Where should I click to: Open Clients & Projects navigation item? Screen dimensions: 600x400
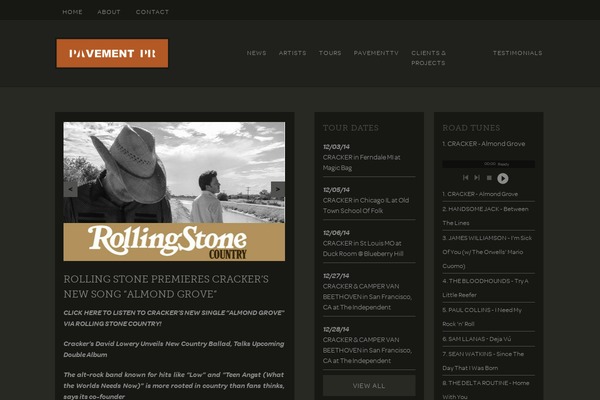(x=429, y=58)
